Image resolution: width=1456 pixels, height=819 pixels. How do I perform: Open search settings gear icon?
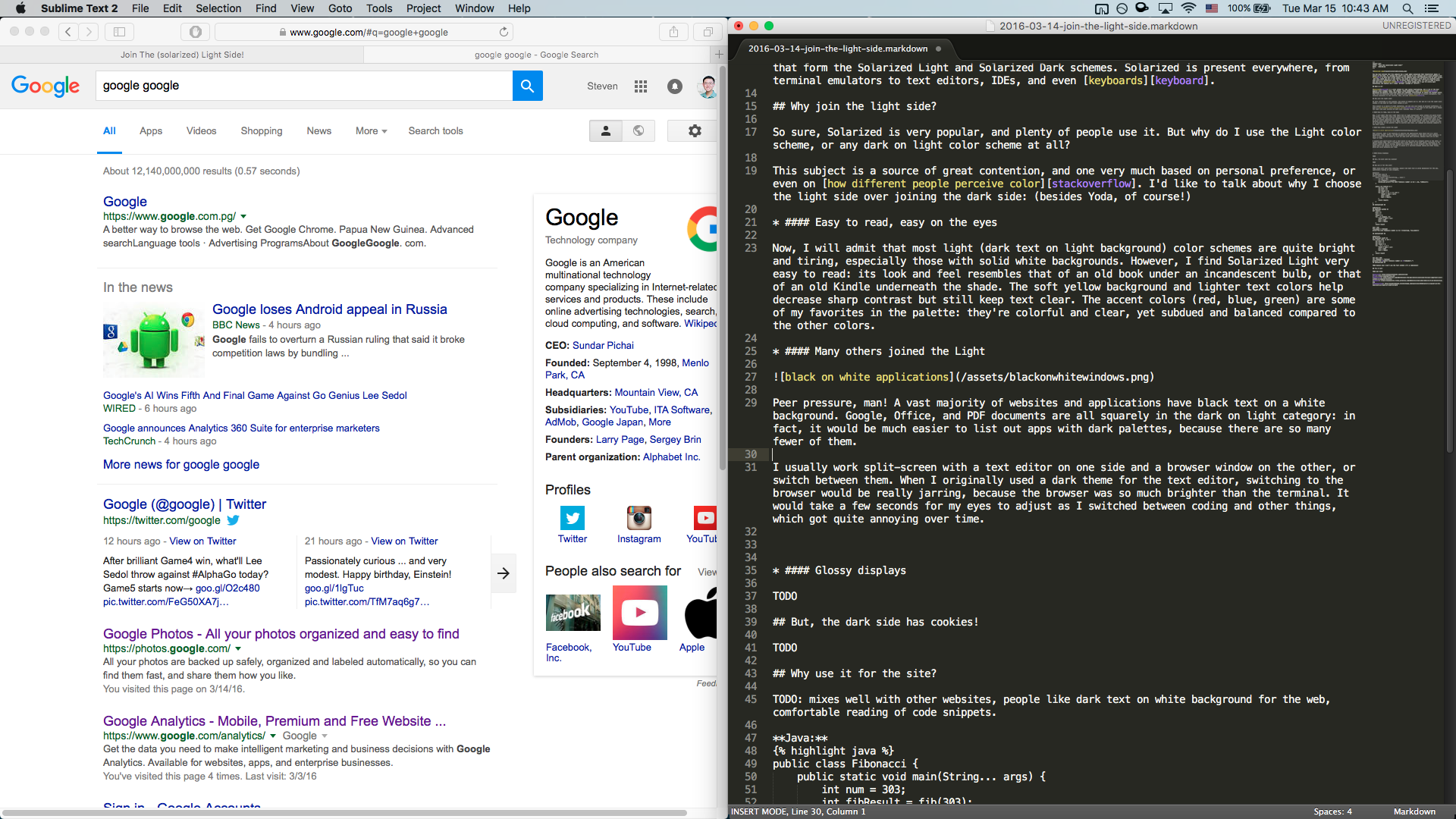pos(695,131)
